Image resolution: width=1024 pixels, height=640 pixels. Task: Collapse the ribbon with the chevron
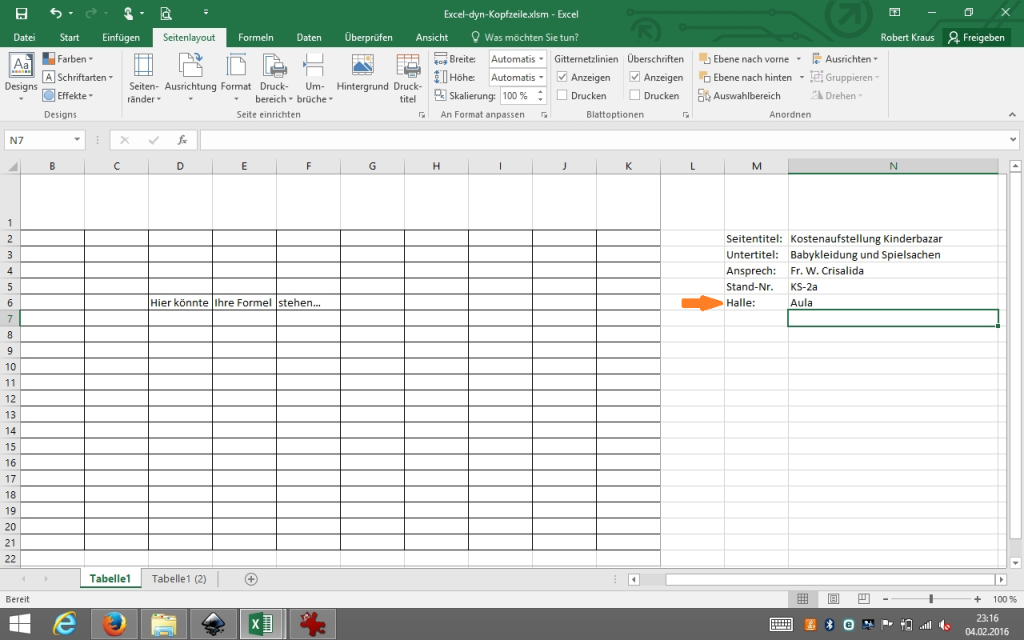click(x=1012, y=114)
